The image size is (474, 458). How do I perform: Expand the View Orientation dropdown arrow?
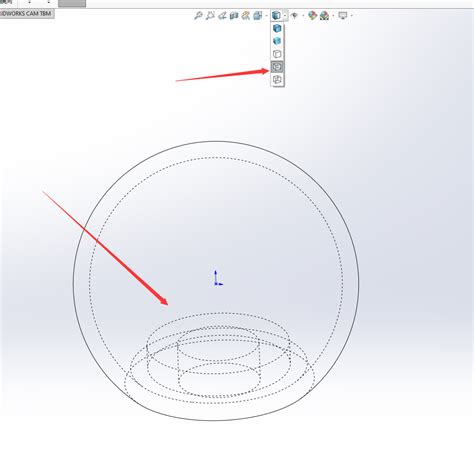(x=266, y=16)
